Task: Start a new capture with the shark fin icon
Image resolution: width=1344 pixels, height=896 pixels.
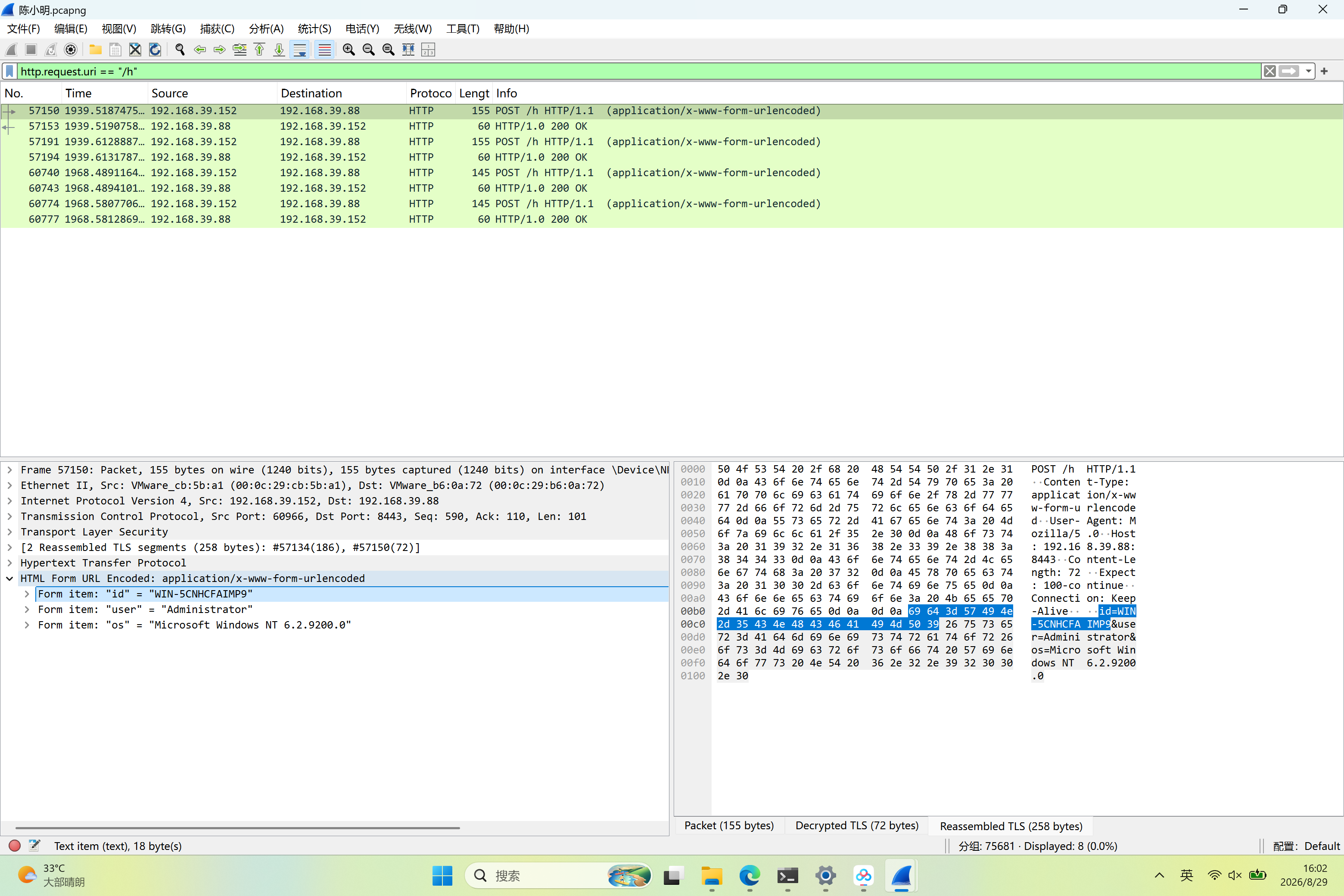Action: pyautogui.click(x=12, y=50)
